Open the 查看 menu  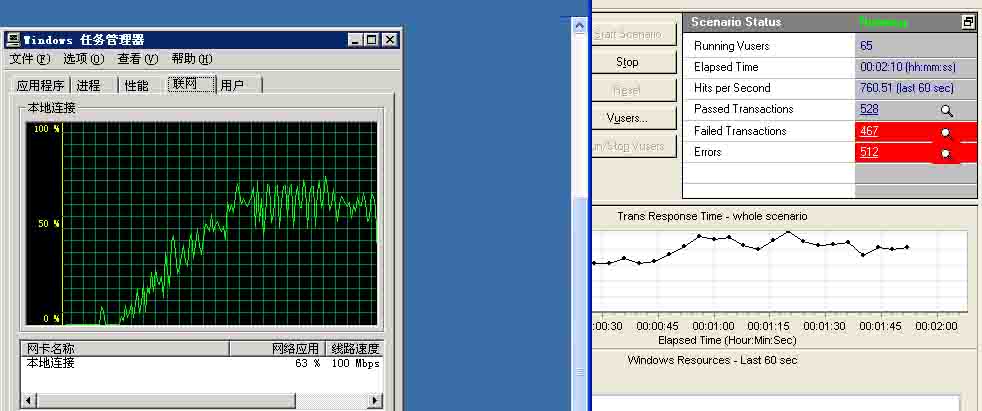137,59
